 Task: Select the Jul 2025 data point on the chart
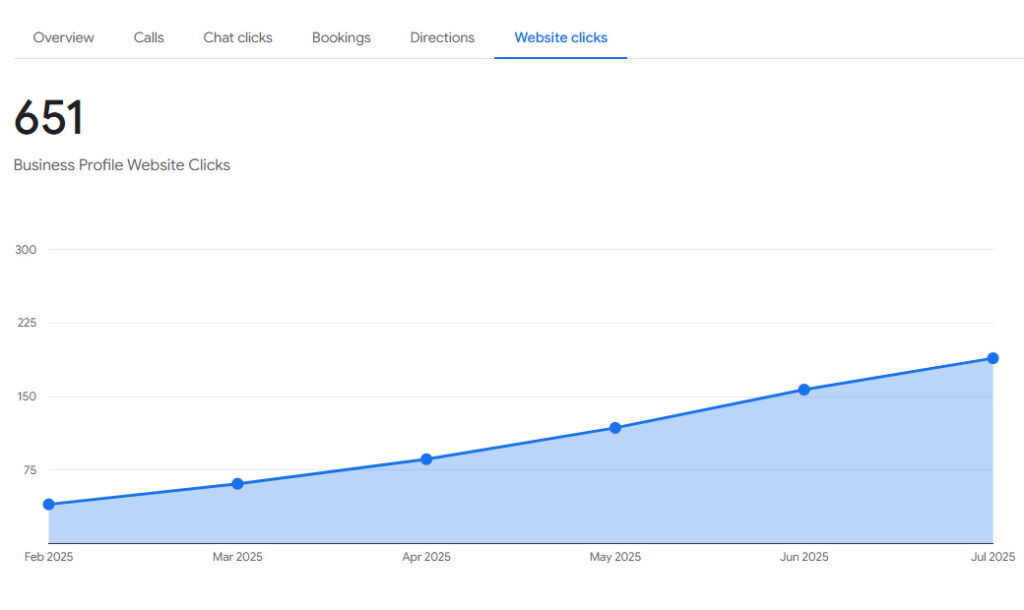tap(993, 358)
